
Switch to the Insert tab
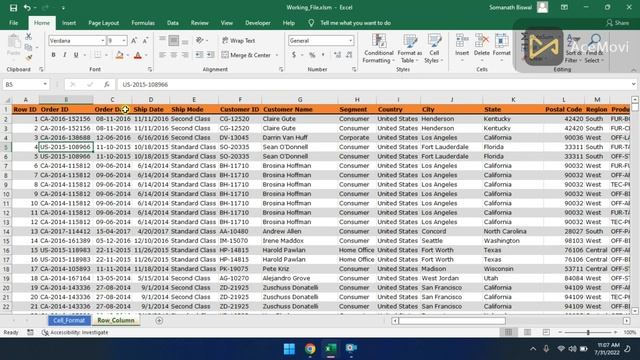tap(69, 23)
